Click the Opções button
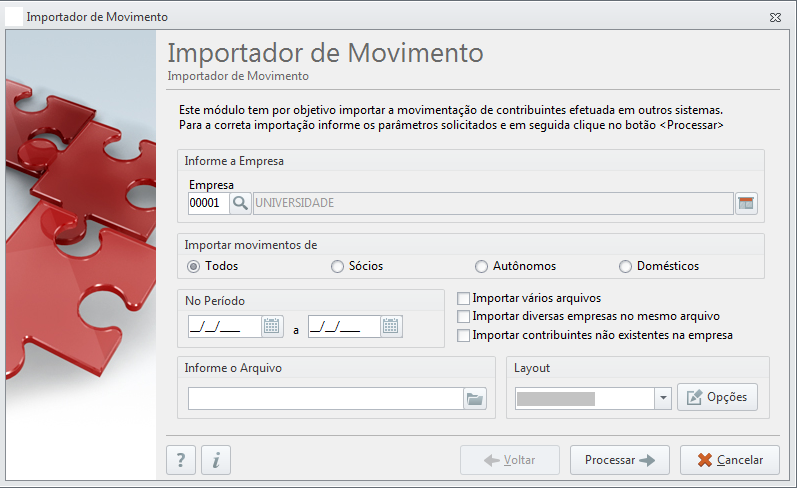 click(x=717, y=397)
